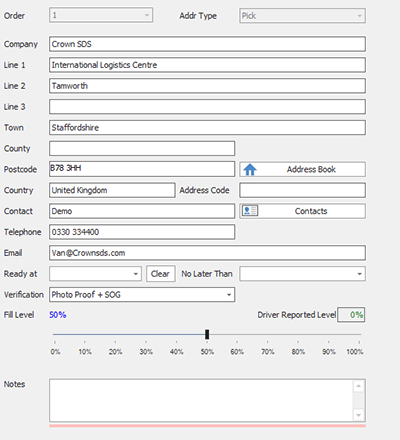Click the contact card icon beside Contacts

point(250,211)
